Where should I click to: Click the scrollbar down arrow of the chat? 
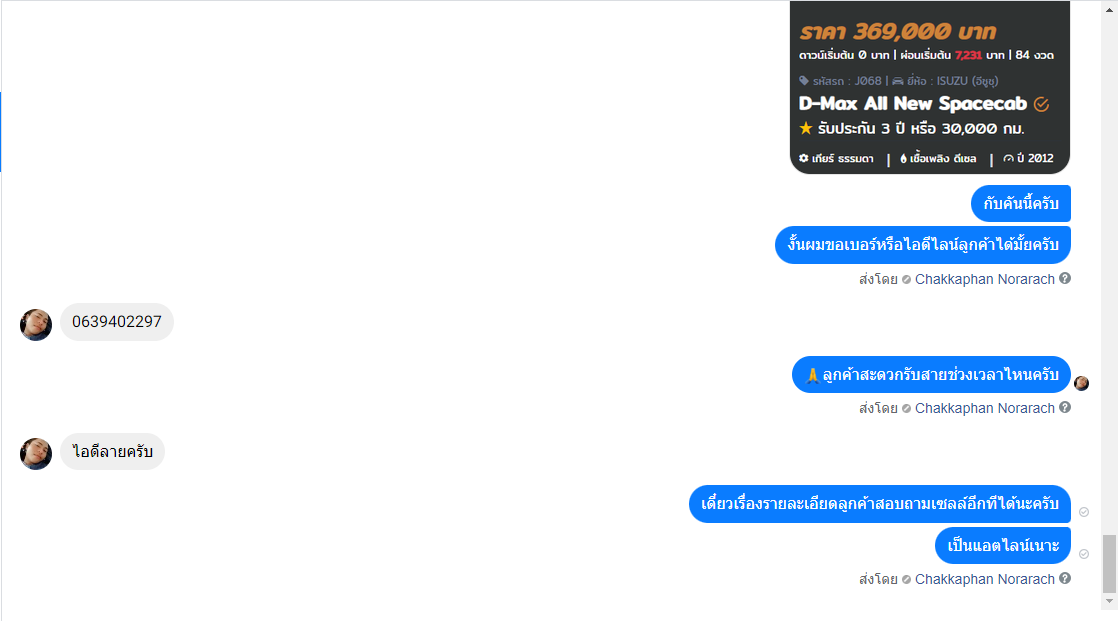point(1109,601)
